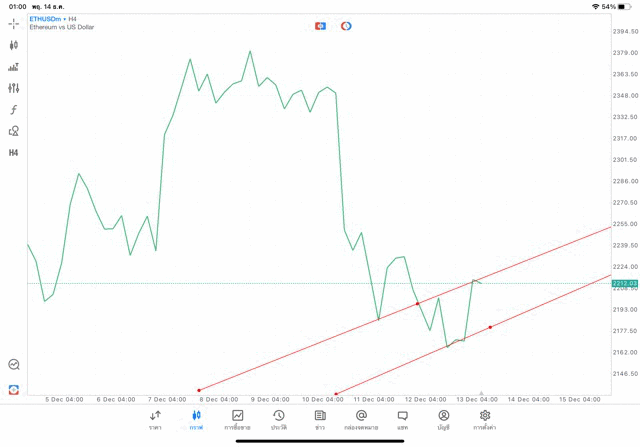
Task: Open chart settings sliders icon
Action: [x=14, y=88]
